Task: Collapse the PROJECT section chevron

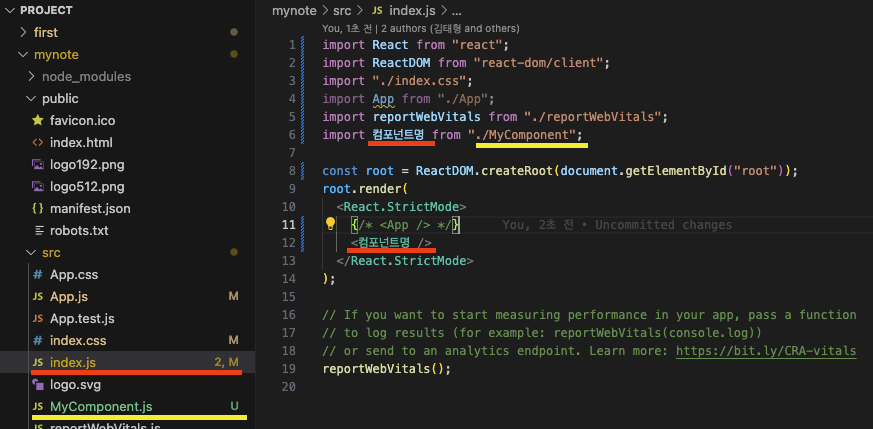Action: (10, 11)
